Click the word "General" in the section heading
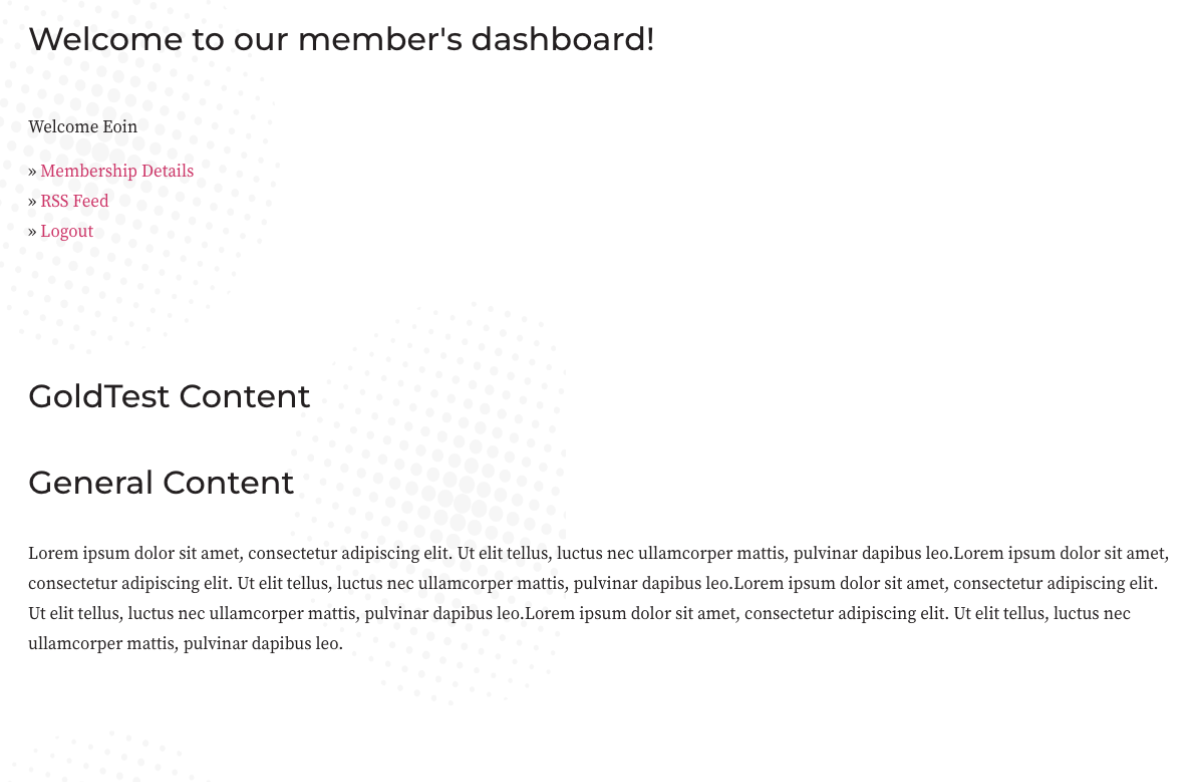 tap(91, 482)
